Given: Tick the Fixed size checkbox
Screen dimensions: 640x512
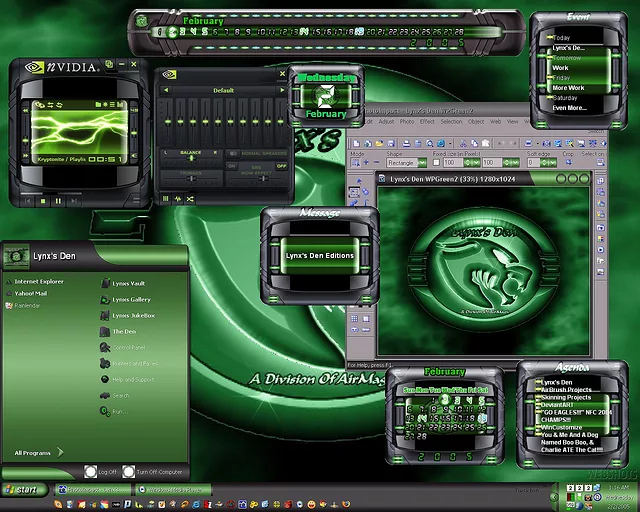Looking at the screenshot, I should tap(436, 163).
